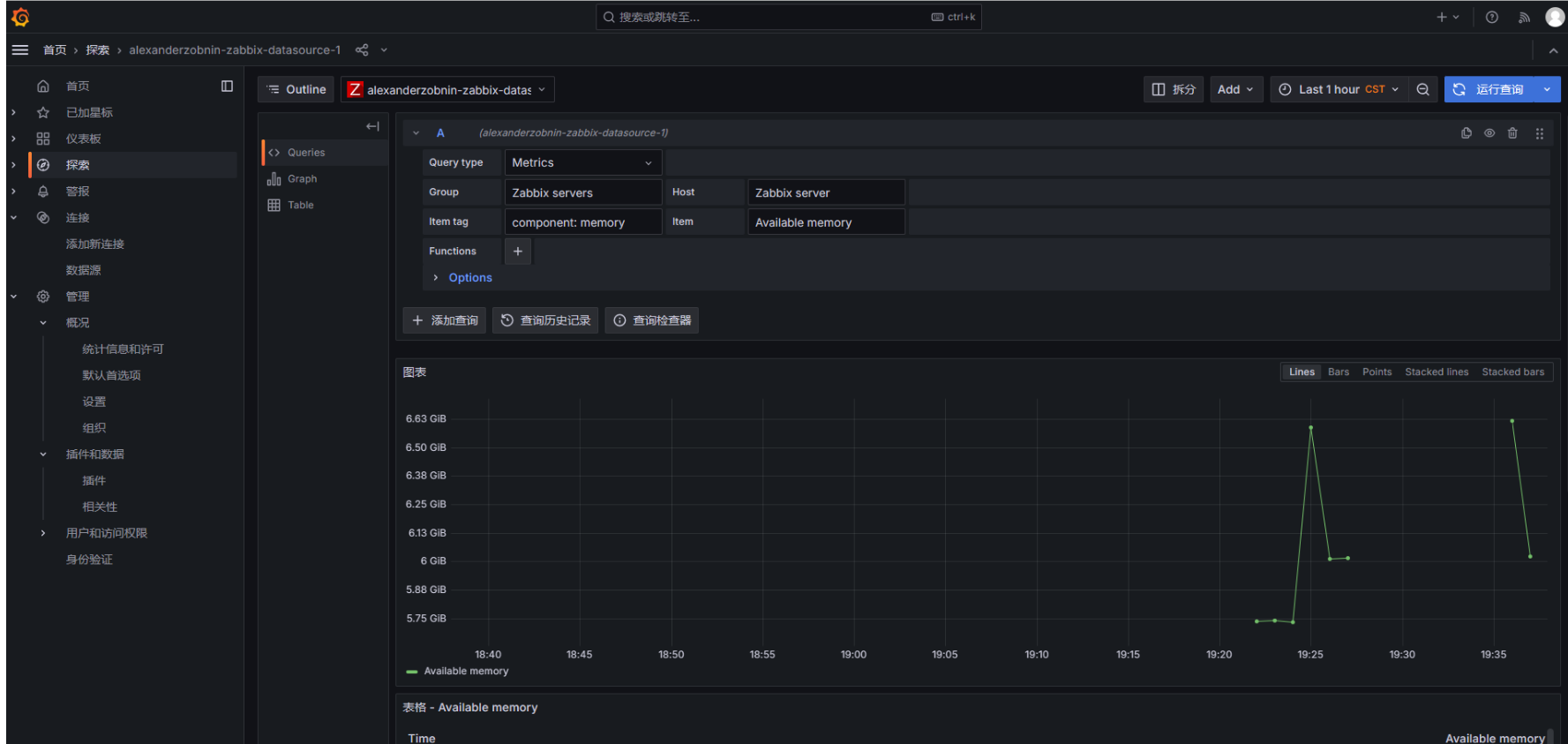
Task: Expand the 用户和访问权限 subsection chevron
Action: pos(43,533)
